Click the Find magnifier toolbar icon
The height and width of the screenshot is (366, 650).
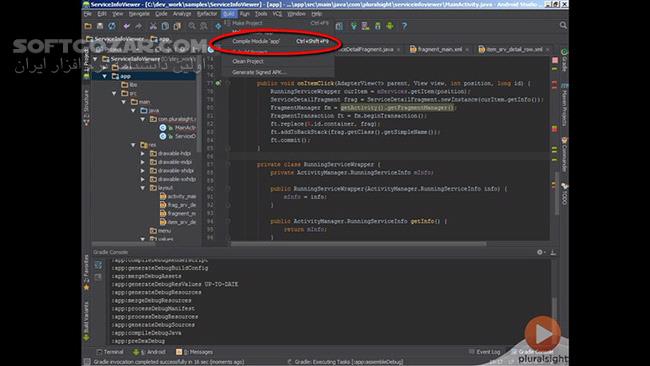click(x=192, y=26)
